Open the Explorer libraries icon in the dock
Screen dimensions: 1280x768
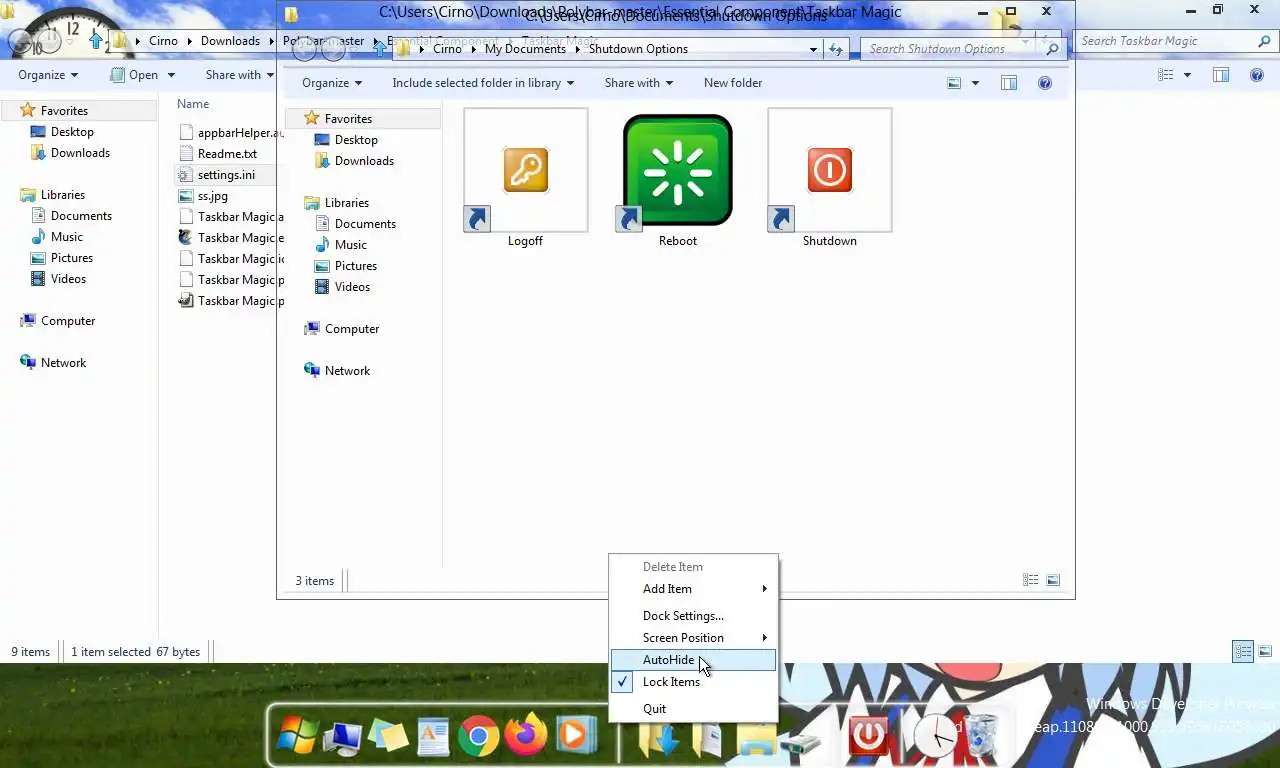point(757,741)
